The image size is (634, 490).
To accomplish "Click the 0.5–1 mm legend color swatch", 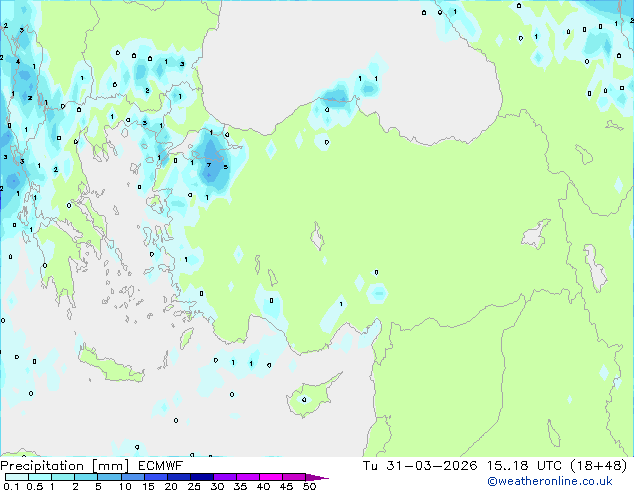I will (x=40, y=477).
